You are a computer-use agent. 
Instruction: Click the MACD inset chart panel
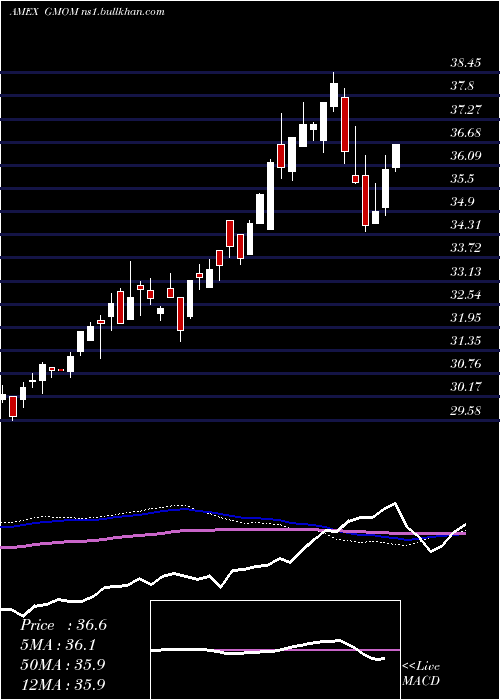click(275, 650)
